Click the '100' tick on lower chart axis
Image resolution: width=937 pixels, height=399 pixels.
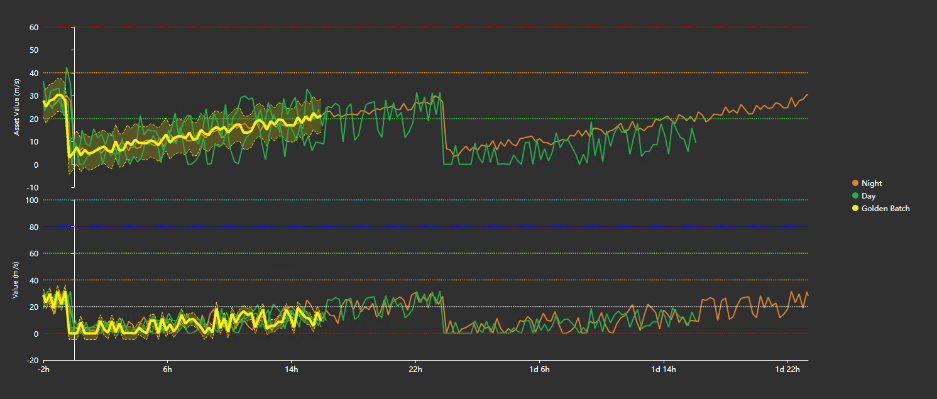(x=33, y=200)
